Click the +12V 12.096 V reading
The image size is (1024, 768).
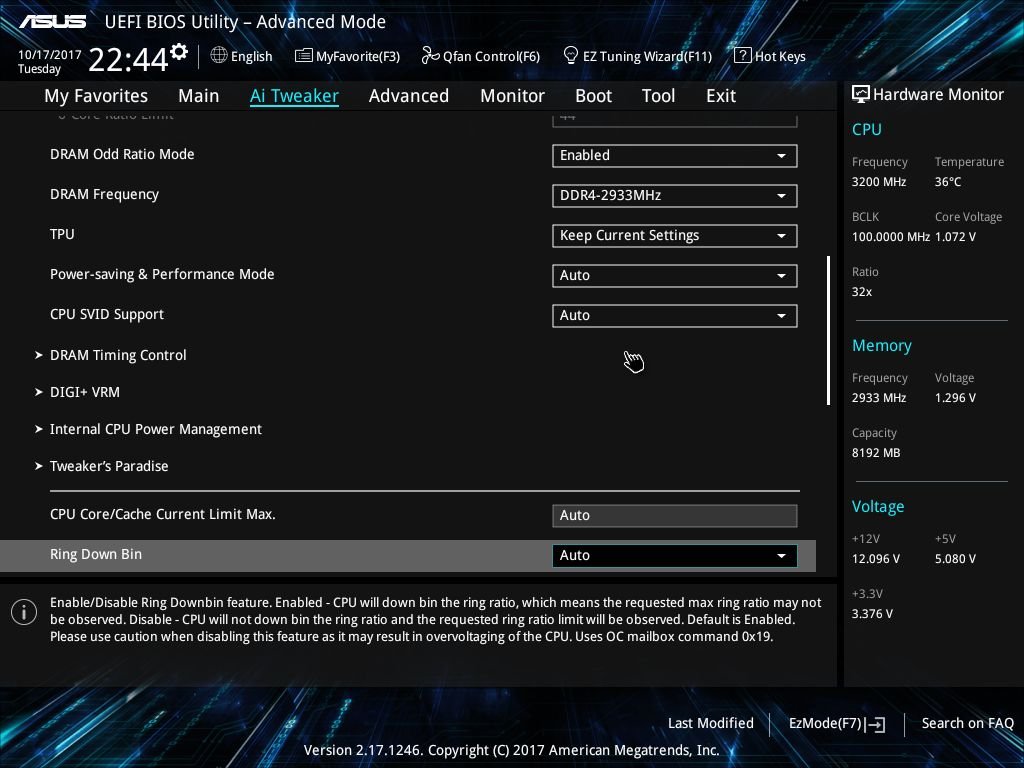click(876, 559)
